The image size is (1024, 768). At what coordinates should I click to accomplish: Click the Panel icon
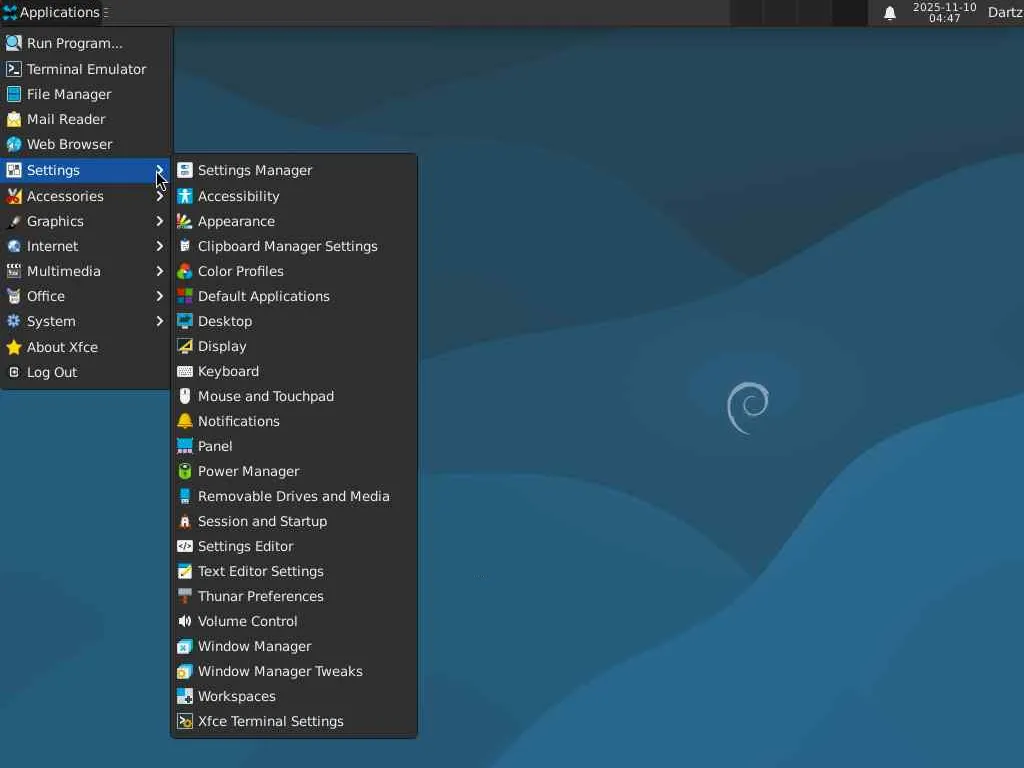(x=185, y=446)
